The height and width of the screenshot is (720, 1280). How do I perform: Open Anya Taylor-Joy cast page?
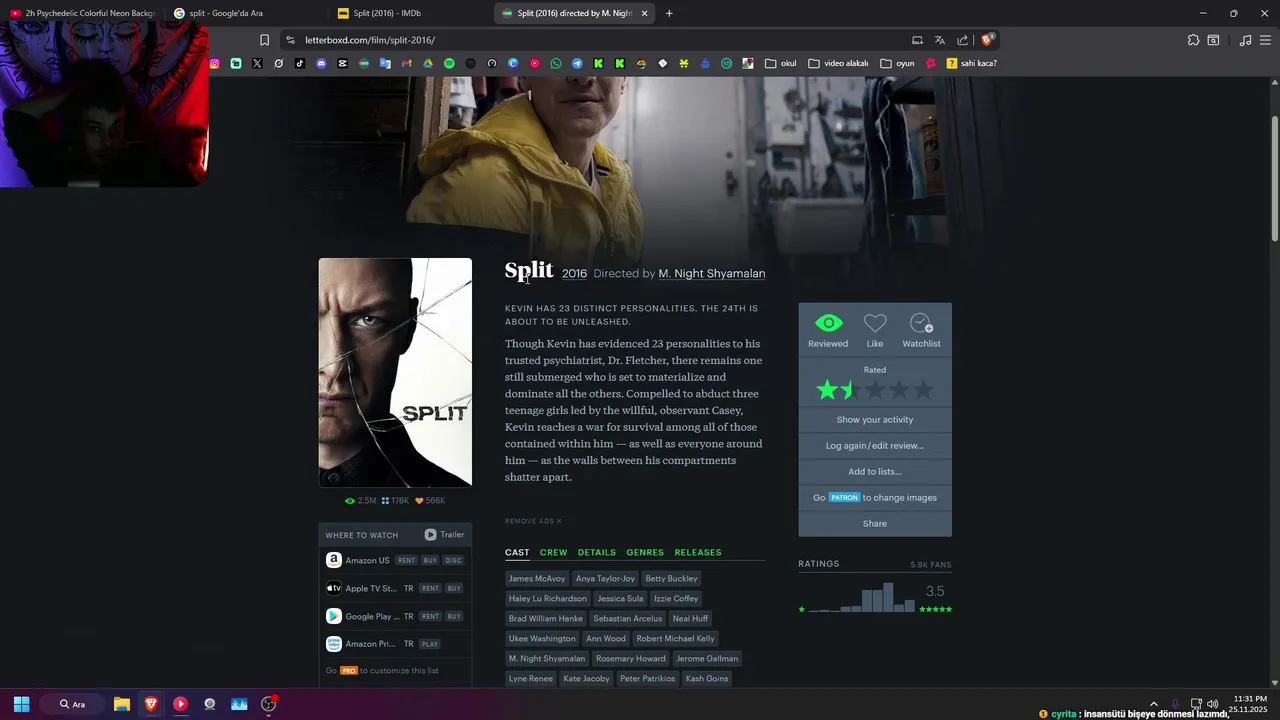click(605, 578)
